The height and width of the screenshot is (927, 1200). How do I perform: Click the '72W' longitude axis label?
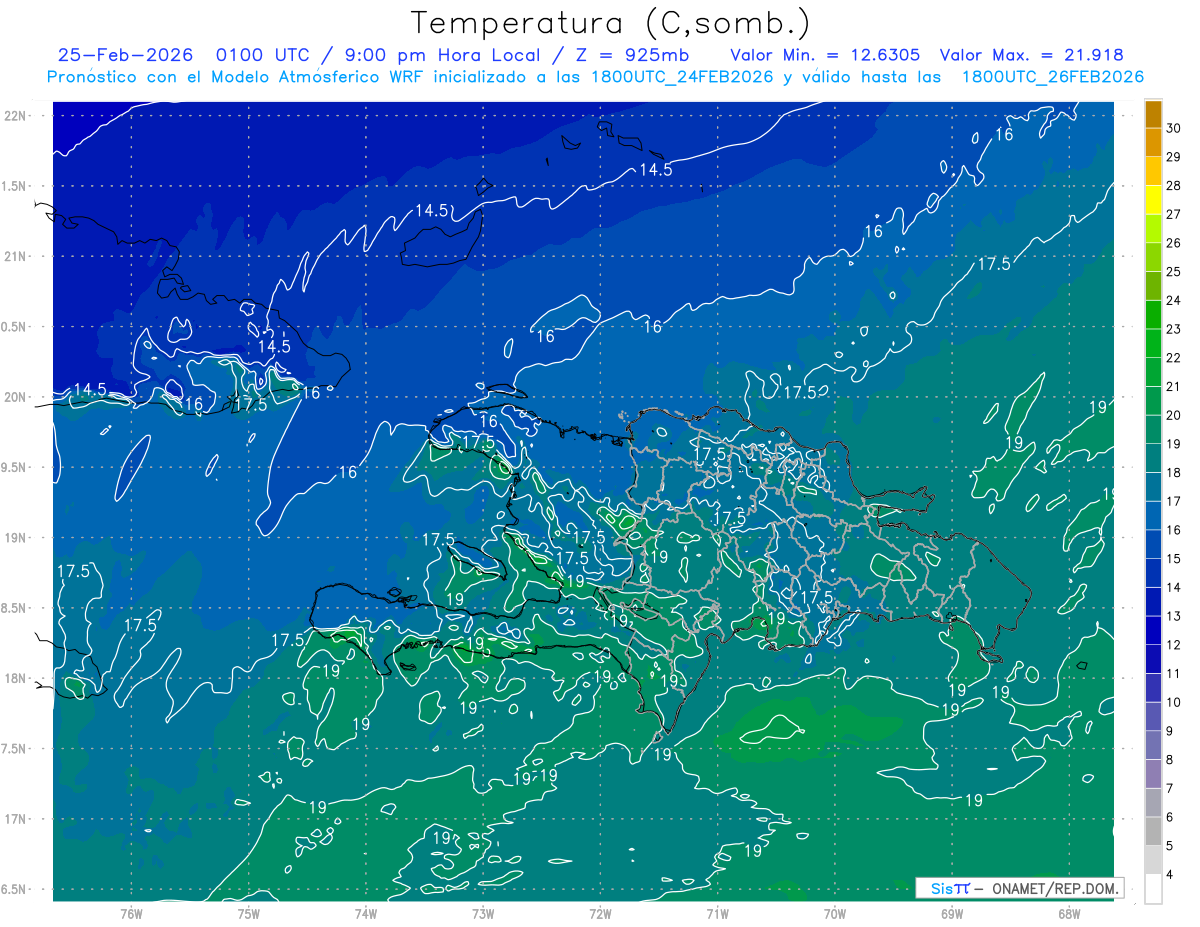pyautogui.click(x=600, y=914)
